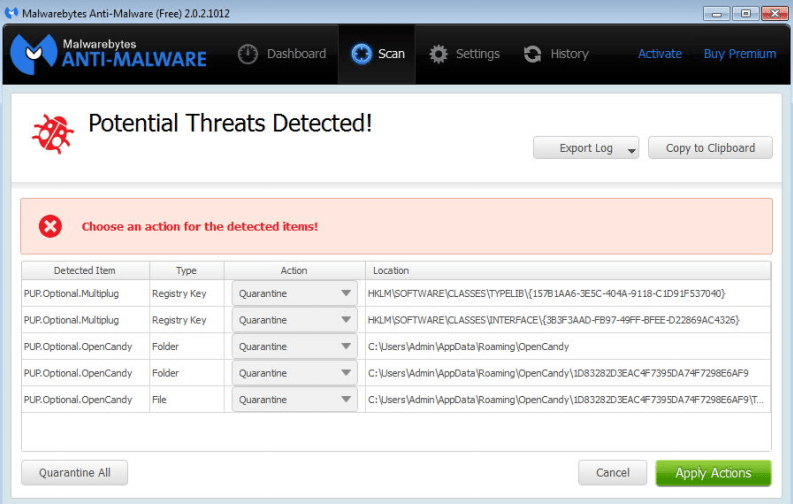Viewport: 793px width, 504px height.
Task: Open action dropdown for OpenCandy\1D83282D folder ending E6AF9
Action: point(294,373)
